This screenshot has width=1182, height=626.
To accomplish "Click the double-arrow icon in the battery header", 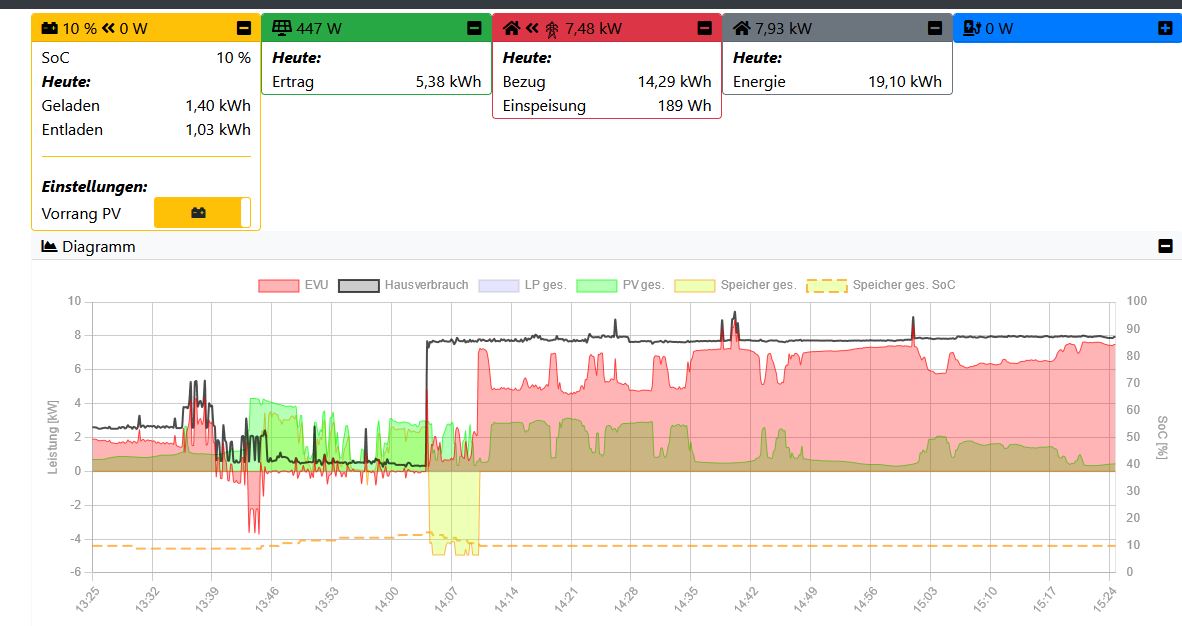I will pos(108,28).
